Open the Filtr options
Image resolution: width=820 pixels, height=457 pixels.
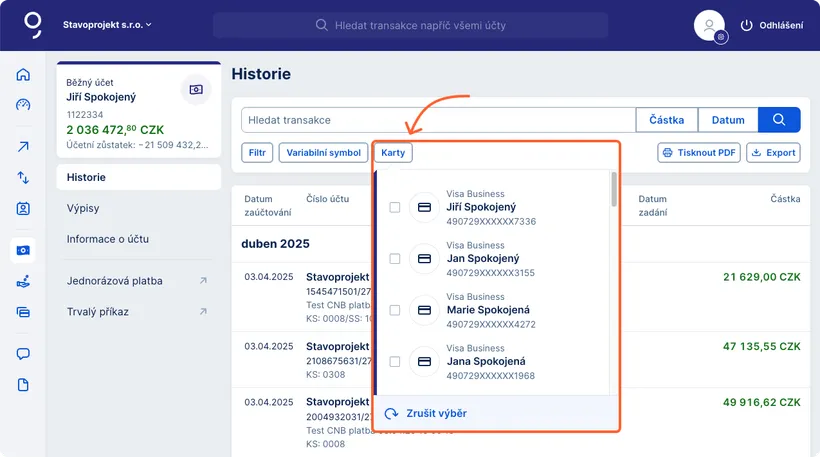[x=257, y=153]
